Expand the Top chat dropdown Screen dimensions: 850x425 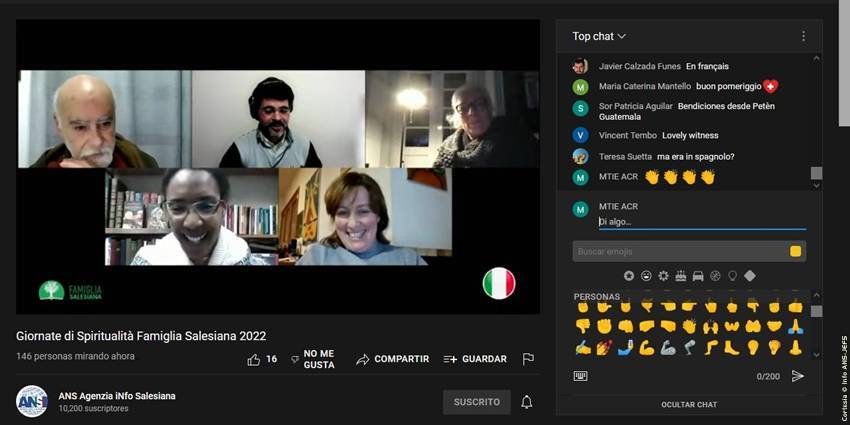pos(599,36)
